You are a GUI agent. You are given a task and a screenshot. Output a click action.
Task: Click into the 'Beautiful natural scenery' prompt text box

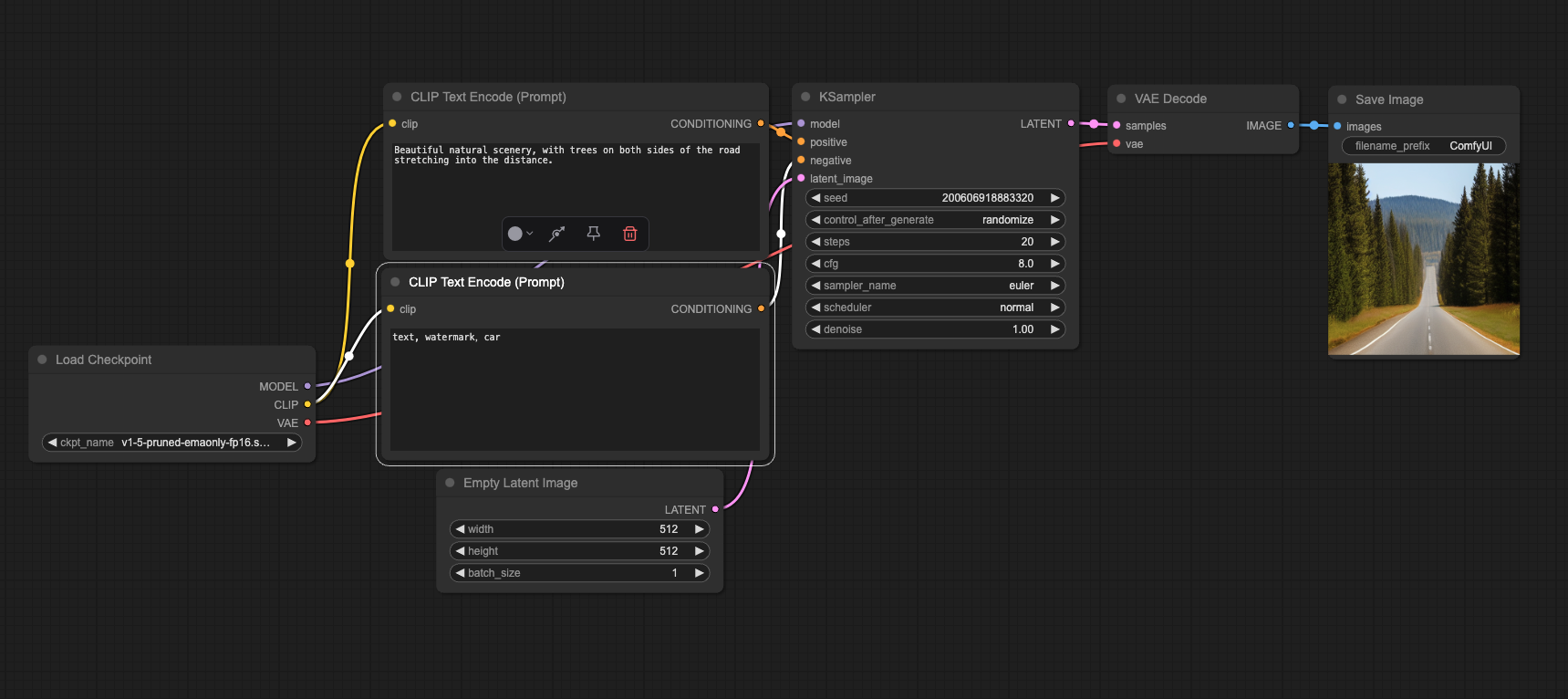click(x=576, y=196)
